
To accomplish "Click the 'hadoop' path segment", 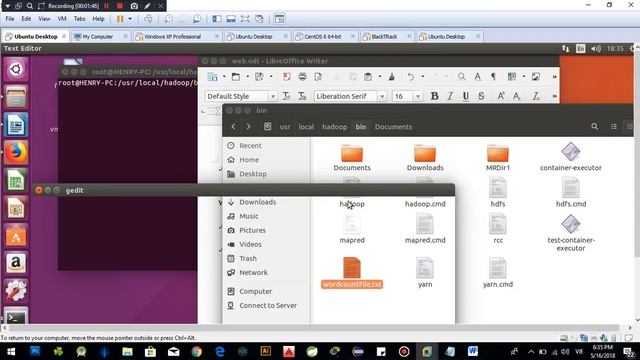I will pyautogui.click(x=334, y=127).
